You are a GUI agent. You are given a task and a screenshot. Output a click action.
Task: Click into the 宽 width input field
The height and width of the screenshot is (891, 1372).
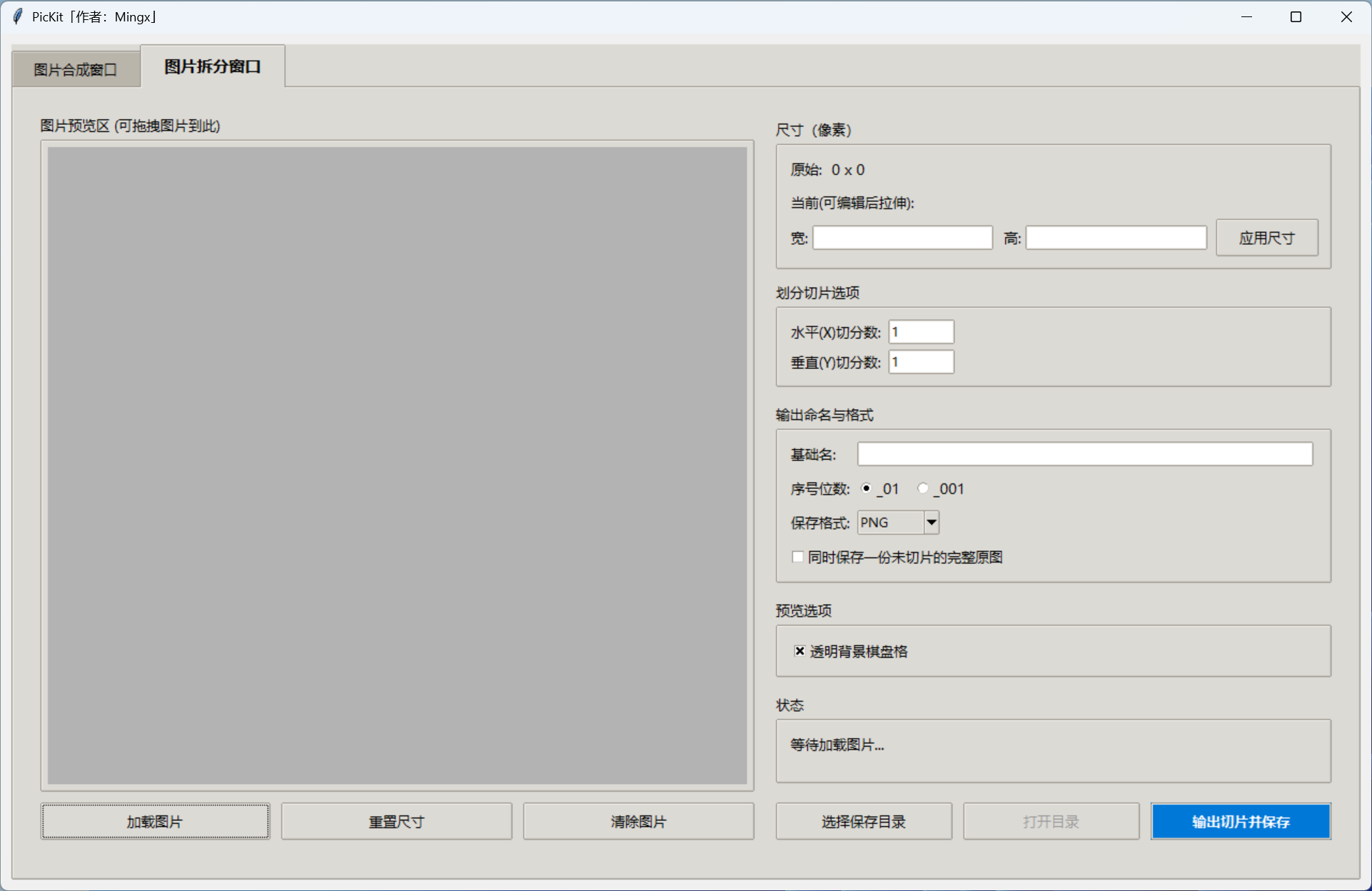point(902,237)
